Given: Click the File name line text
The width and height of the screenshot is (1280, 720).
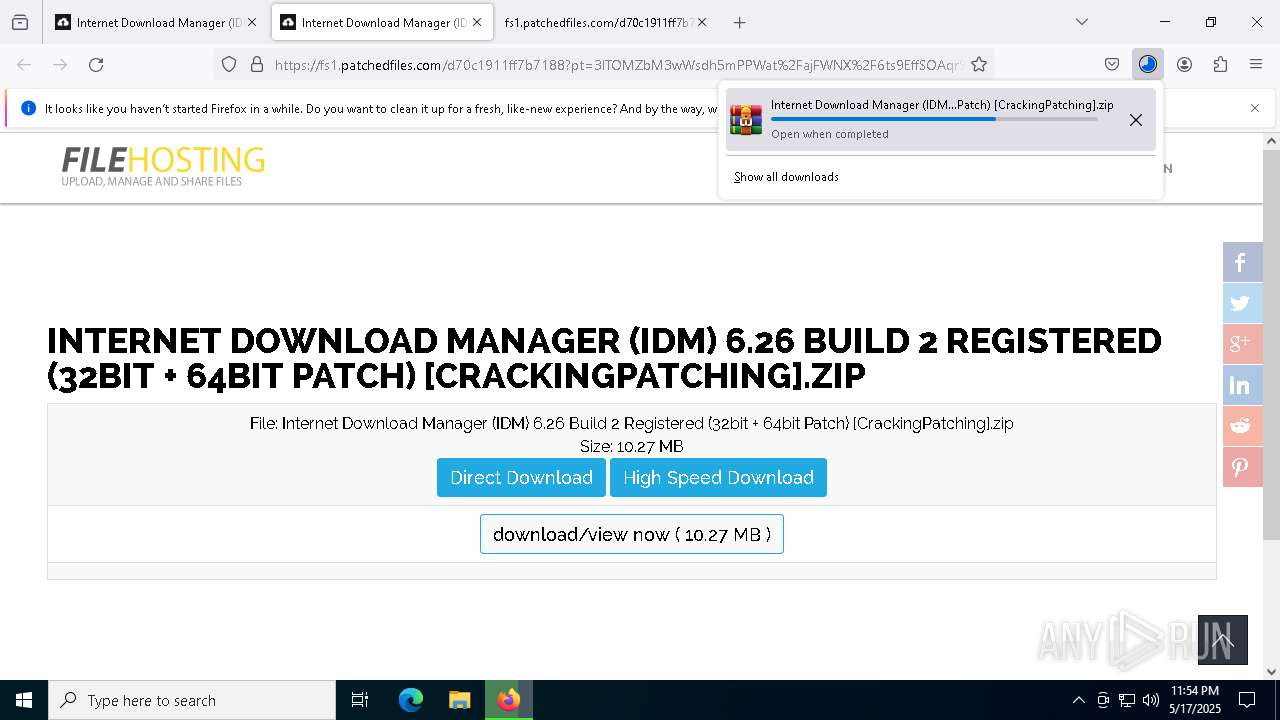Looking at the screenshot, I should coord(632,423).
